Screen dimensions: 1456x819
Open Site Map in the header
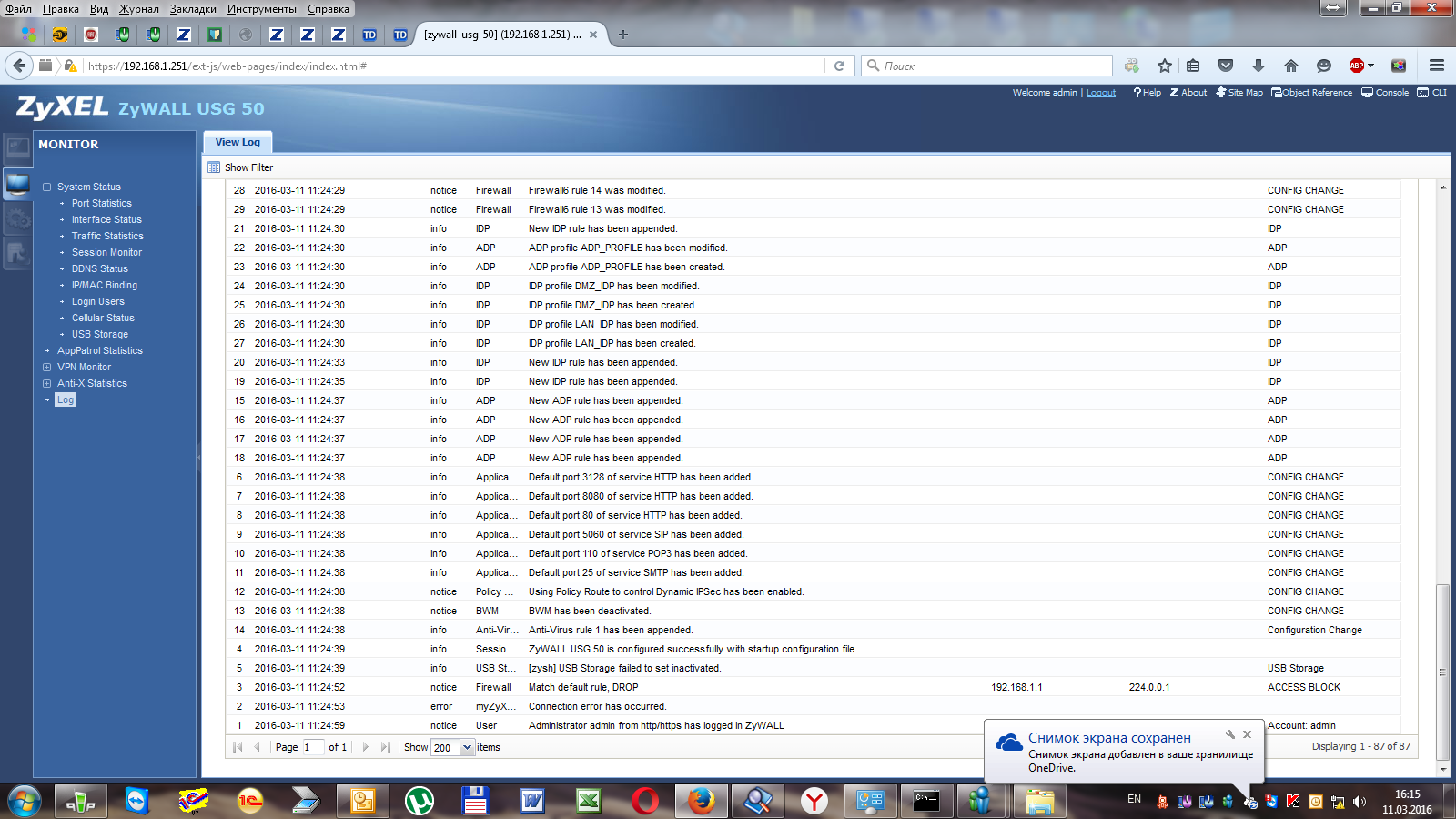tap(1239, 93)
